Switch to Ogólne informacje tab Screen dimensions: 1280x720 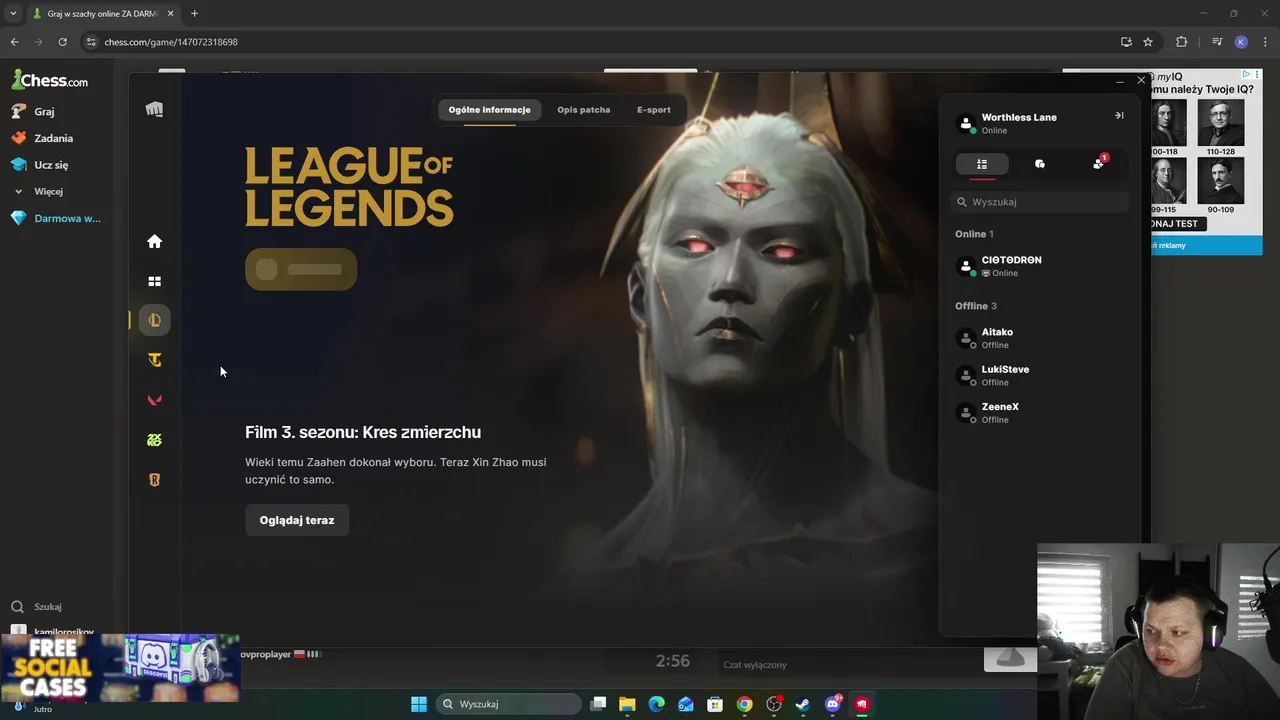pyautogui.click(x=489, y=110)
